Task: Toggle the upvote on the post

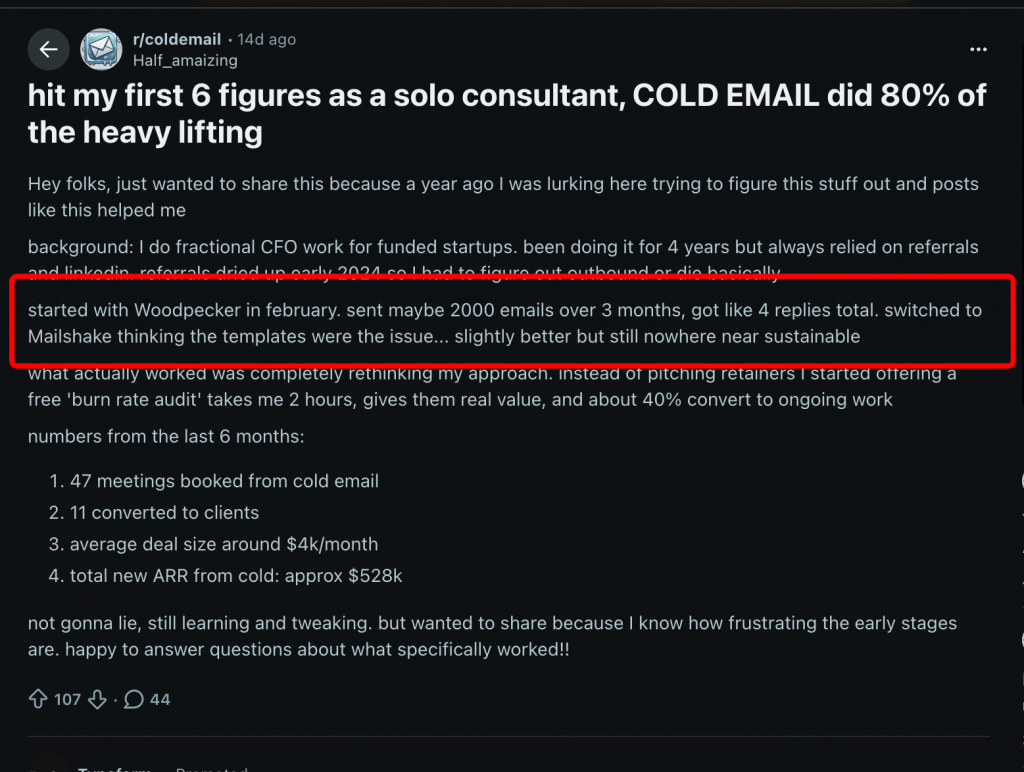Action: (39, 699)
